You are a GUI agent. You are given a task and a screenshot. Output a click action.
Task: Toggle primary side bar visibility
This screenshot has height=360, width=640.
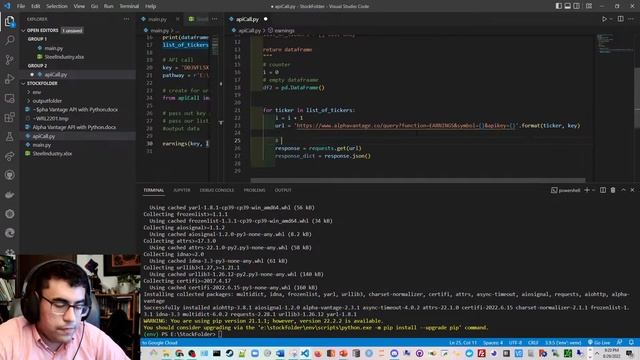coord(559,6)
